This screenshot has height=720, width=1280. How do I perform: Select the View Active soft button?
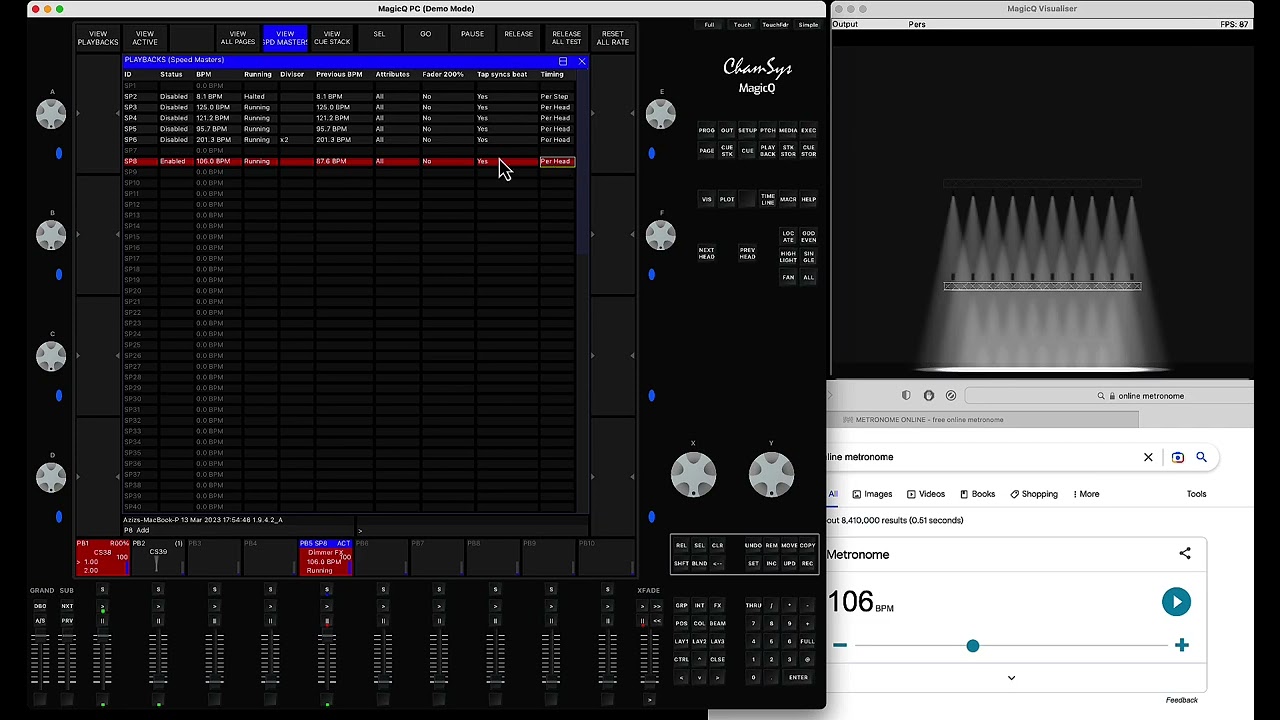pyautogui.click(x=145, y=38)
